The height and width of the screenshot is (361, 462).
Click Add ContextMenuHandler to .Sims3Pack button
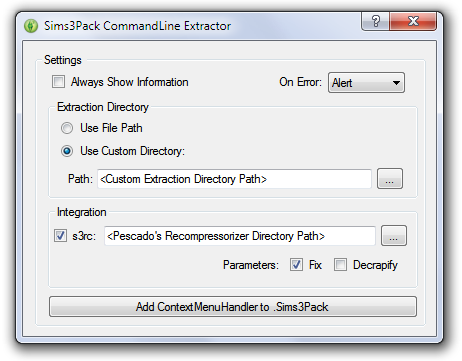pos(233,307)
